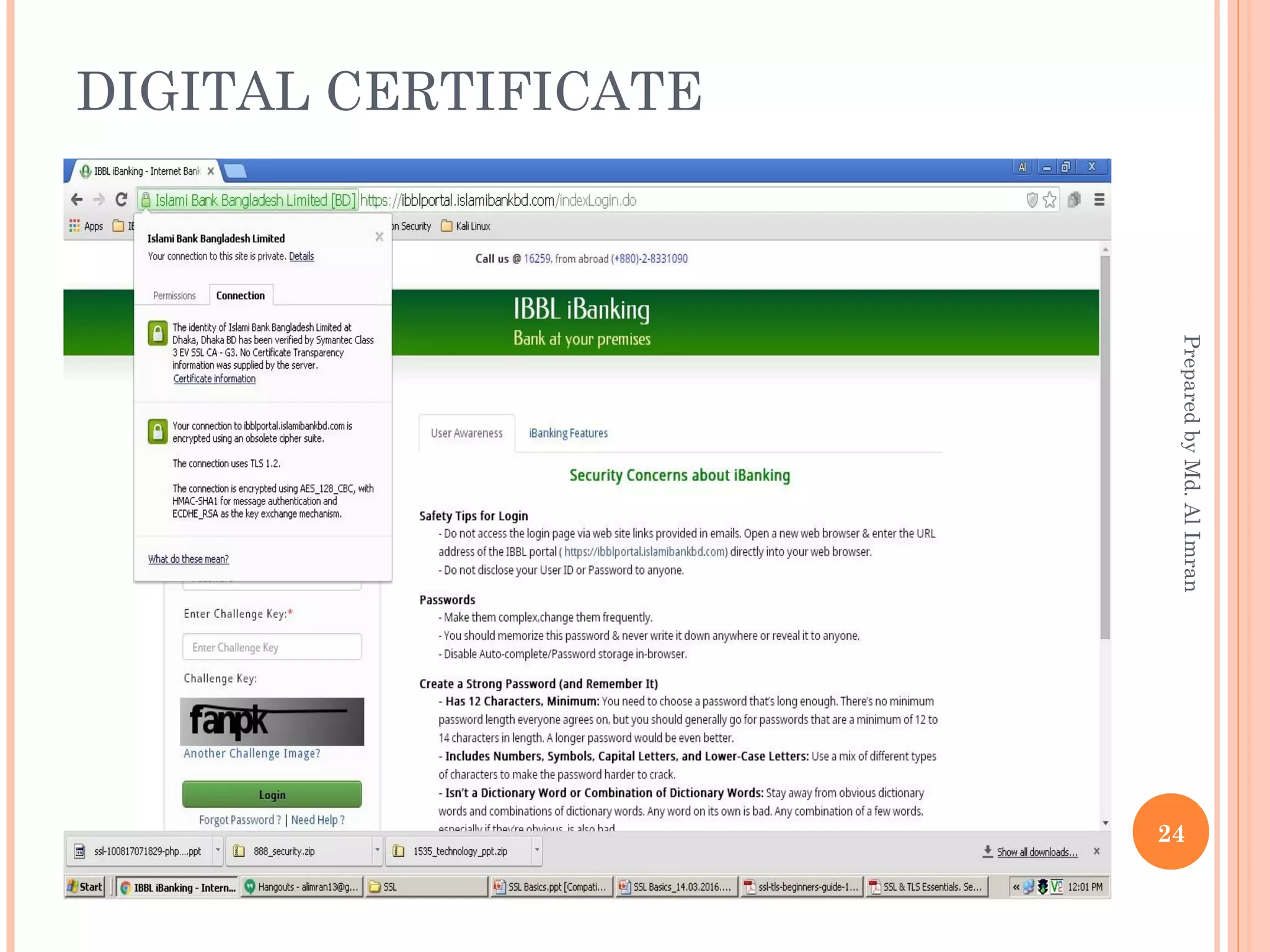Click scrollbar down arrow
Image resolution: width=1270 pixels, height=952 pixels.
(x=1105, y=823)
